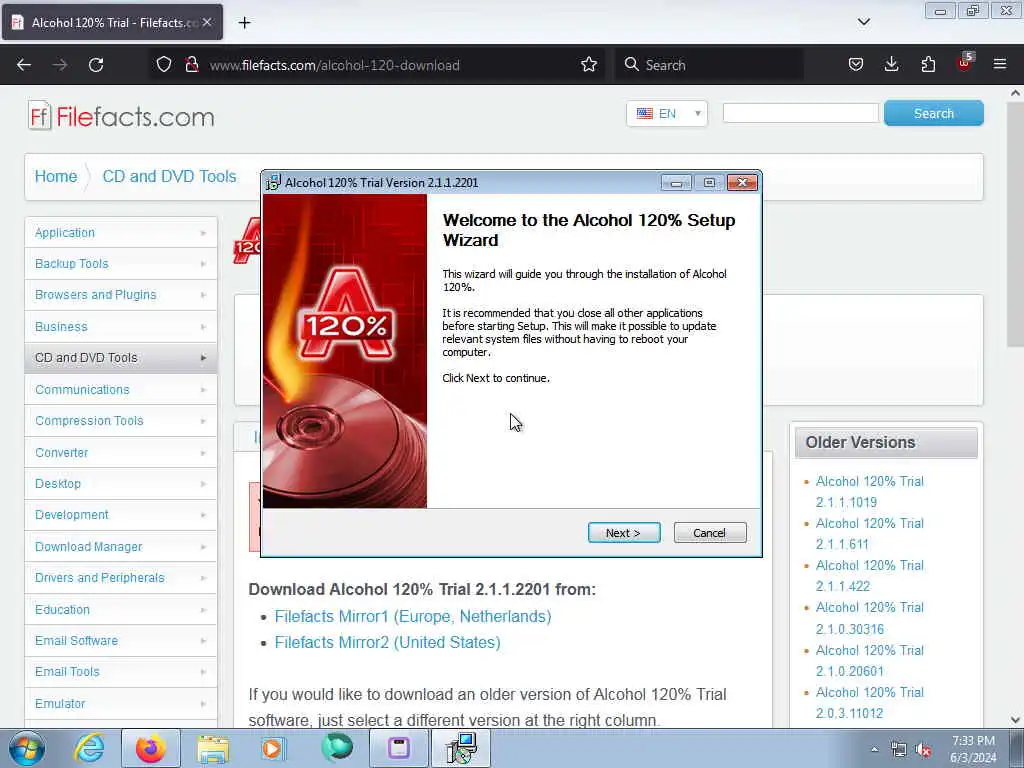
Task: Click the shield tracking protection icon
Action: pyautogui.click(x=164, y=65)
